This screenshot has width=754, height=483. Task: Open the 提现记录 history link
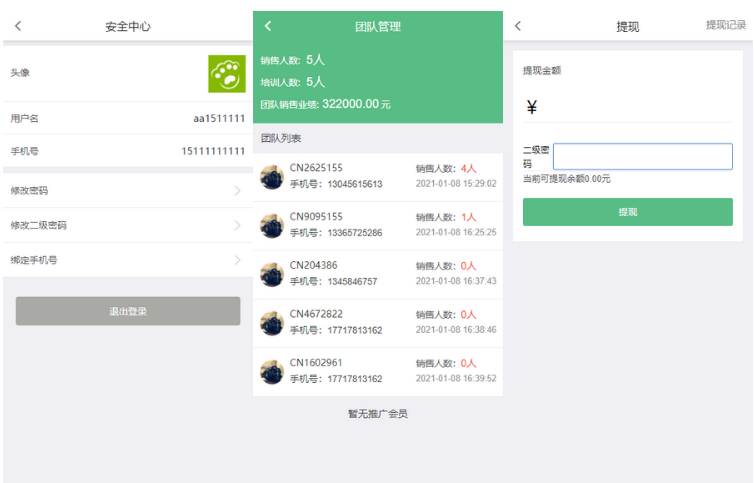coord(726,25)
